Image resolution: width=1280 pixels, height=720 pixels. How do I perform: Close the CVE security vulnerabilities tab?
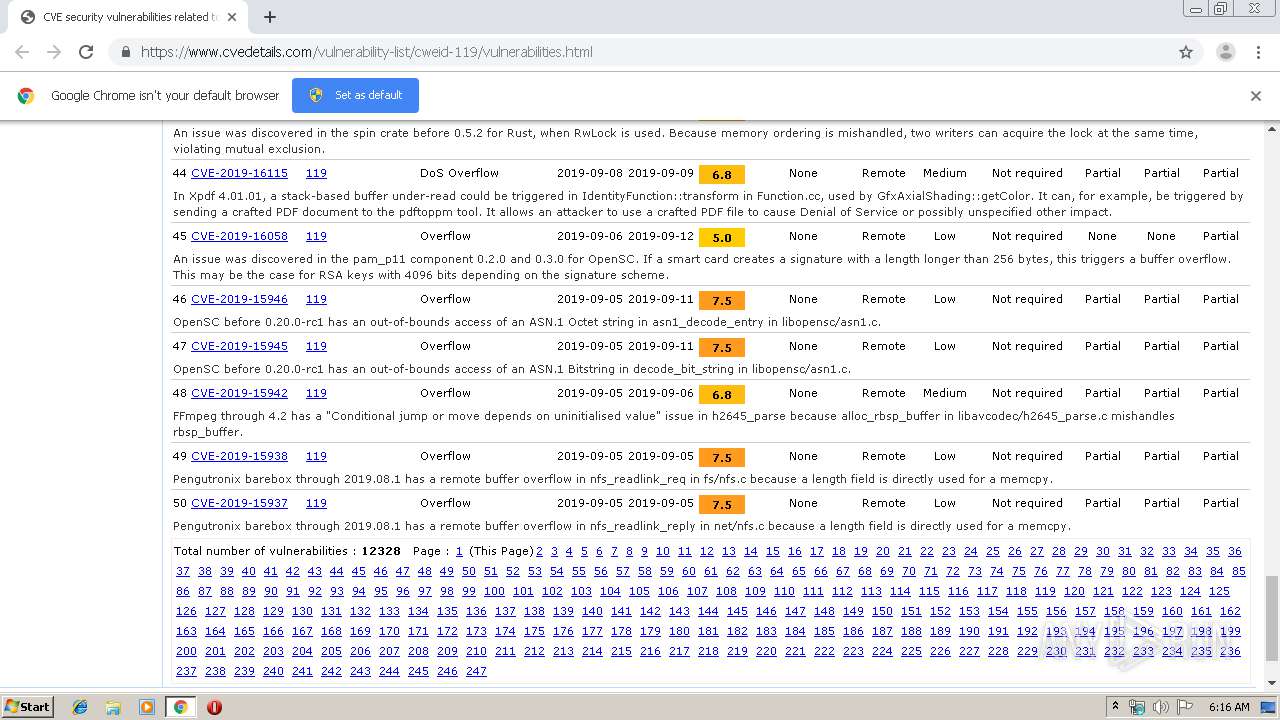coord(232,17)
